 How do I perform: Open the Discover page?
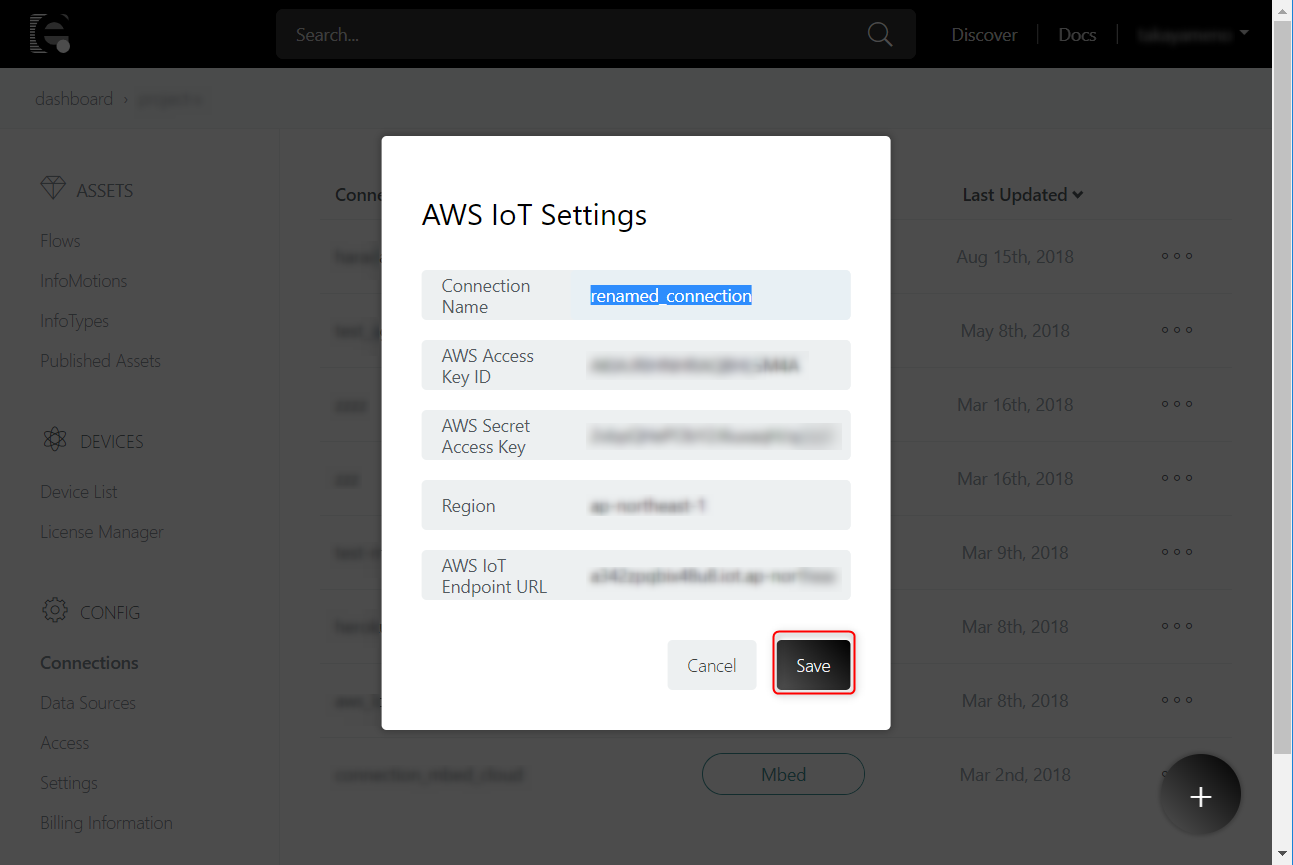coord(984,35)
